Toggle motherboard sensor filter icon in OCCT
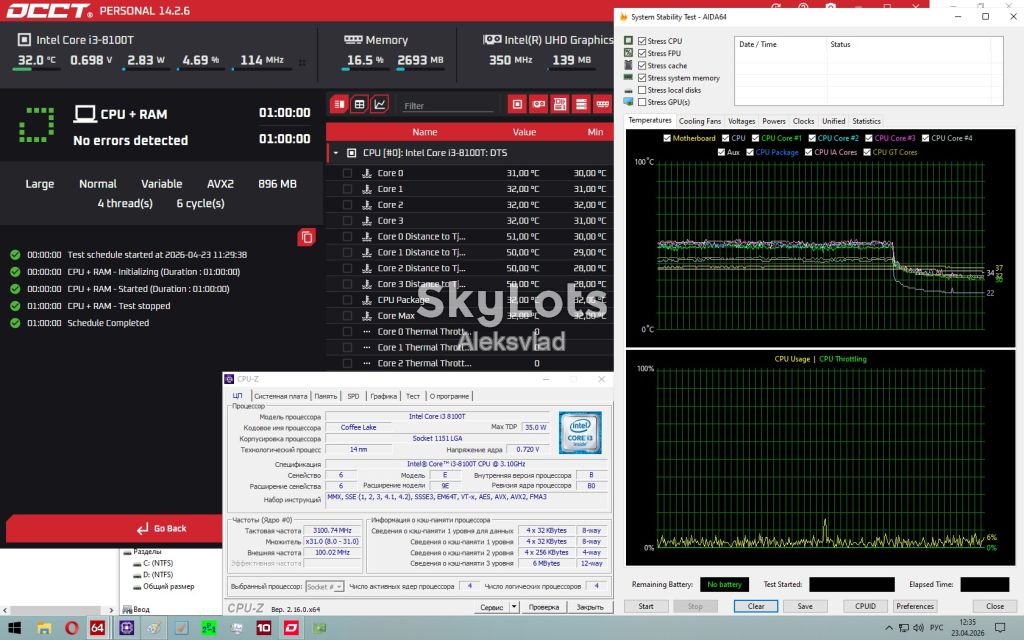The height and width of the screenshot is (640, 1024). tap(560, 104)
